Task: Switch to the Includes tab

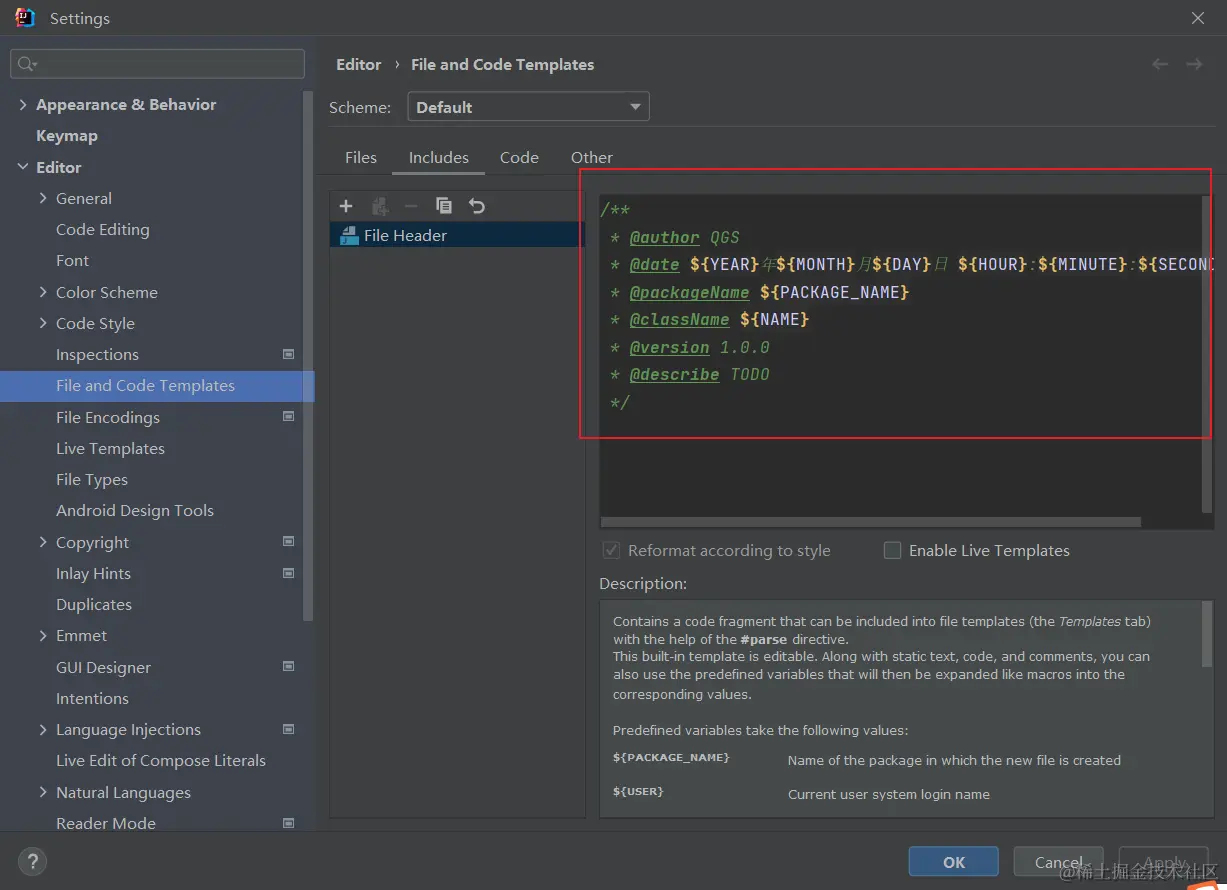Action: [438, 157]
